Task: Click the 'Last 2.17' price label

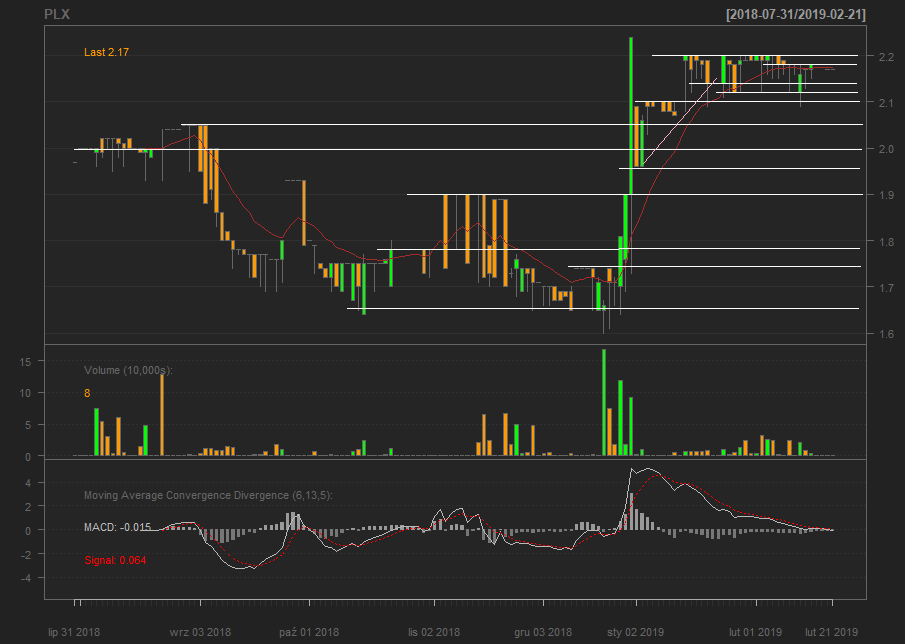Action: 106,52
